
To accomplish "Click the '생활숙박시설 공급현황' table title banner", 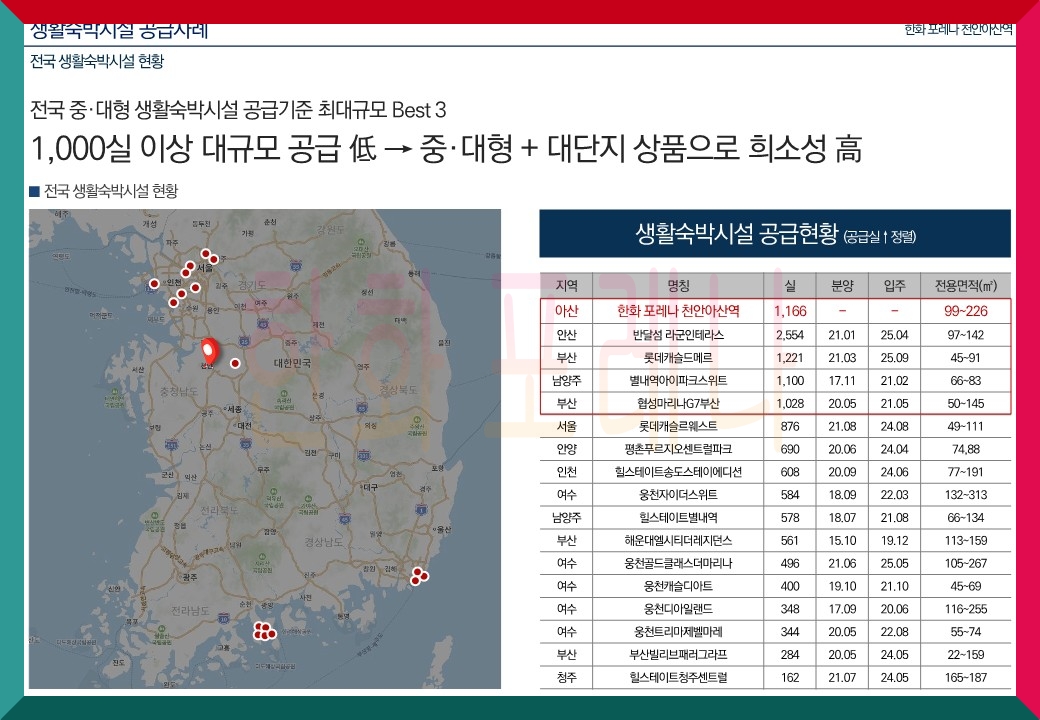I will [775, 233].
